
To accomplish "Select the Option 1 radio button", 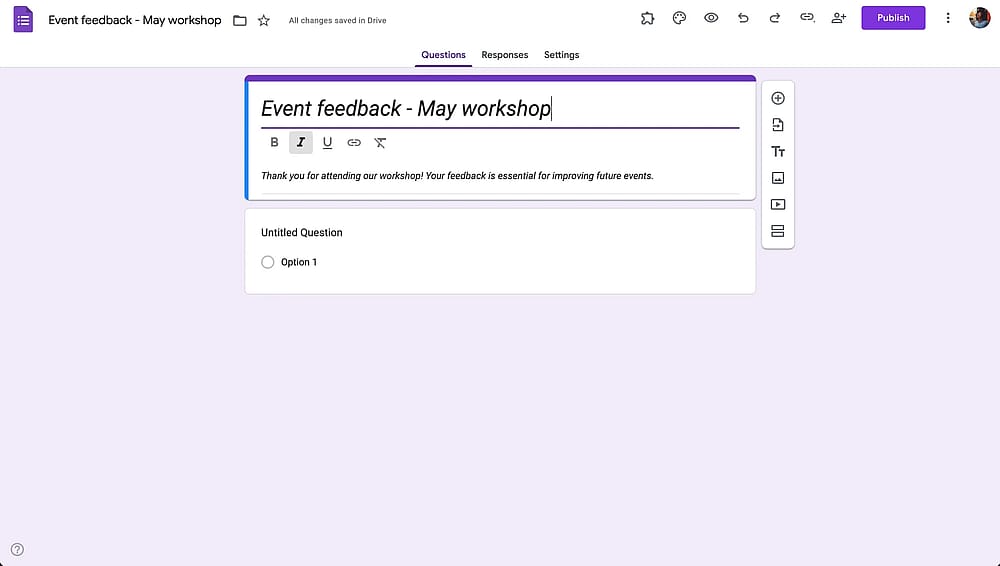I will tap(268, 262).
